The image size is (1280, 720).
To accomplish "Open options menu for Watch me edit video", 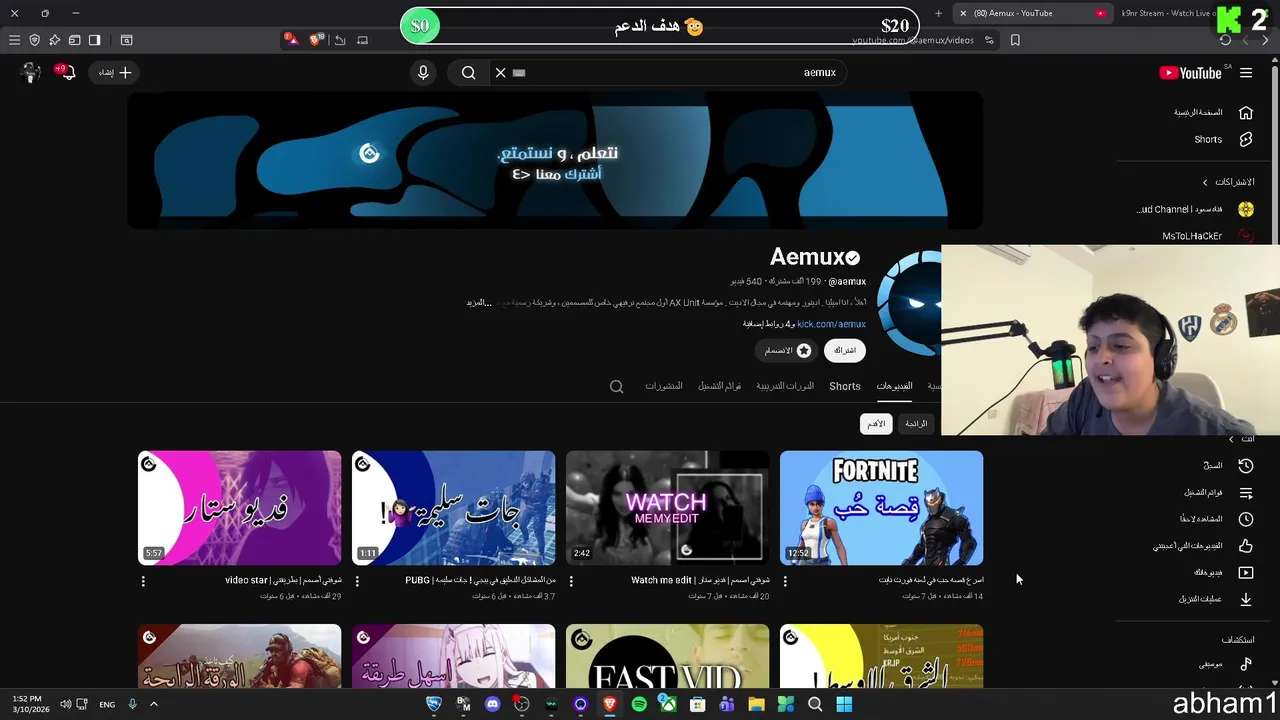I will (x=571, y=581).
